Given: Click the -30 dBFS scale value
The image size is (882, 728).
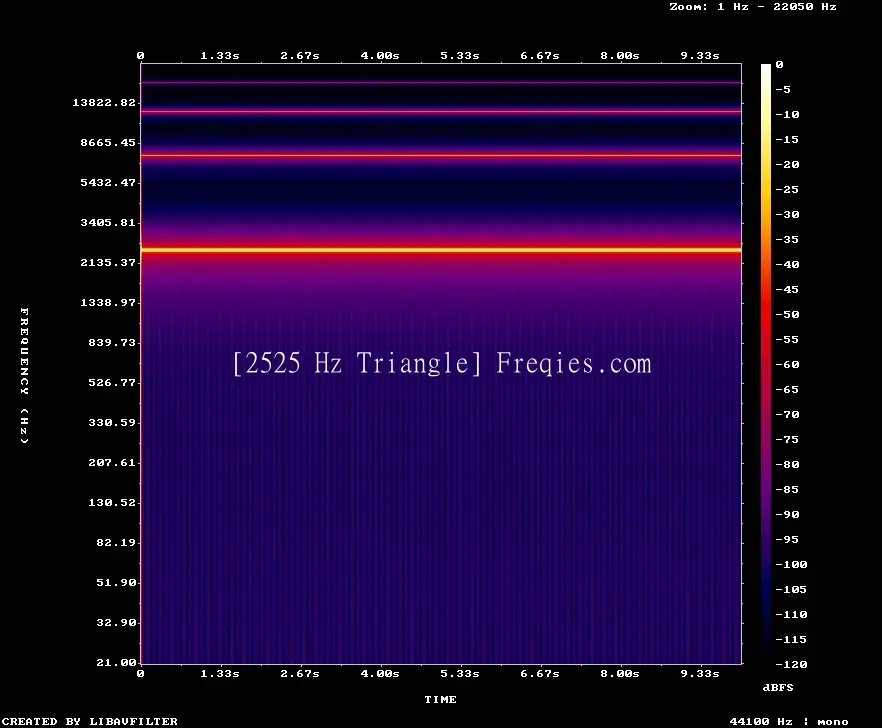Looking at the screenshot, I should pos(787,214).
